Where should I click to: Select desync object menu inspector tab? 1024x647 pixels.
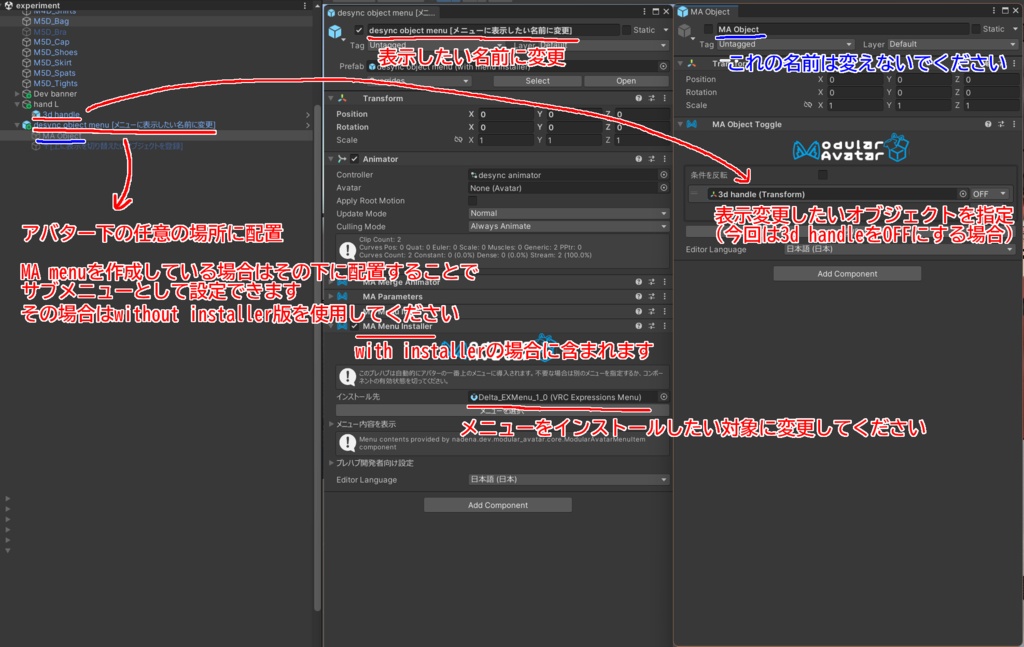[x=382, y=12]
